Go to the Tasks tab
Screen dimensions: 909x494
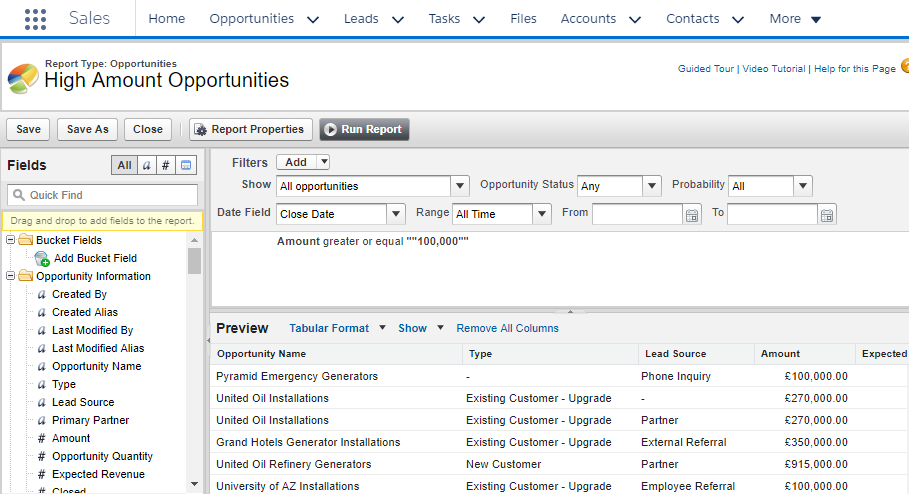(x=444, y=19)
